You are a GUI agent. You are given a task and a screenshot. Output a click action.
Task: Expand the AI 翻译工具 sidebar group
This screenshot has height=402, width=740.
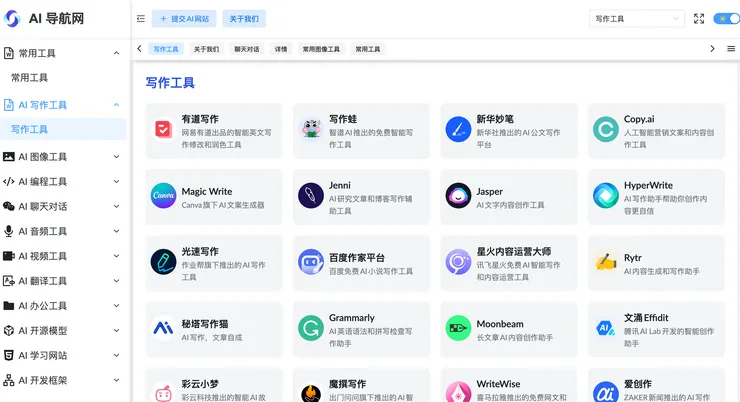point(63,281)
